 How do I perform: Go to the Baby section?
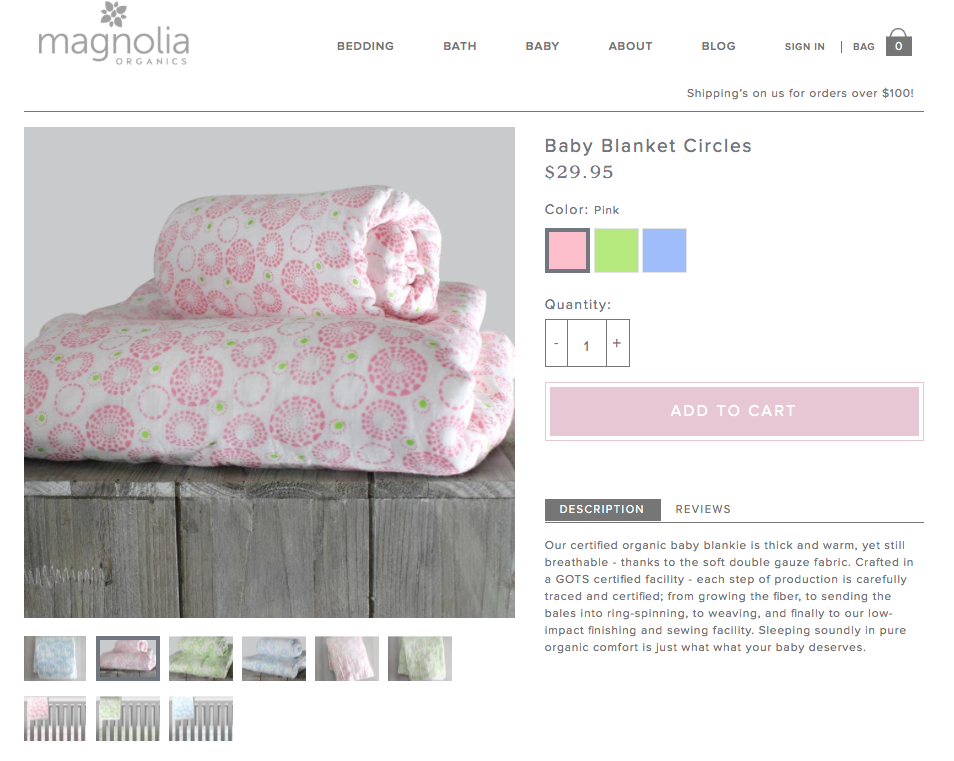coord(542,46)
